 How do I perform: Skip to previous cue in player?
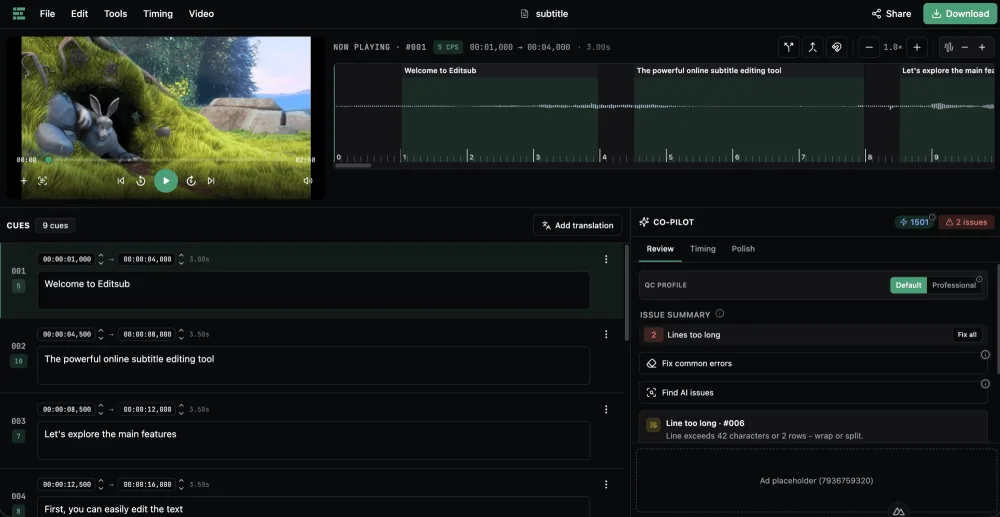point(121,180)
